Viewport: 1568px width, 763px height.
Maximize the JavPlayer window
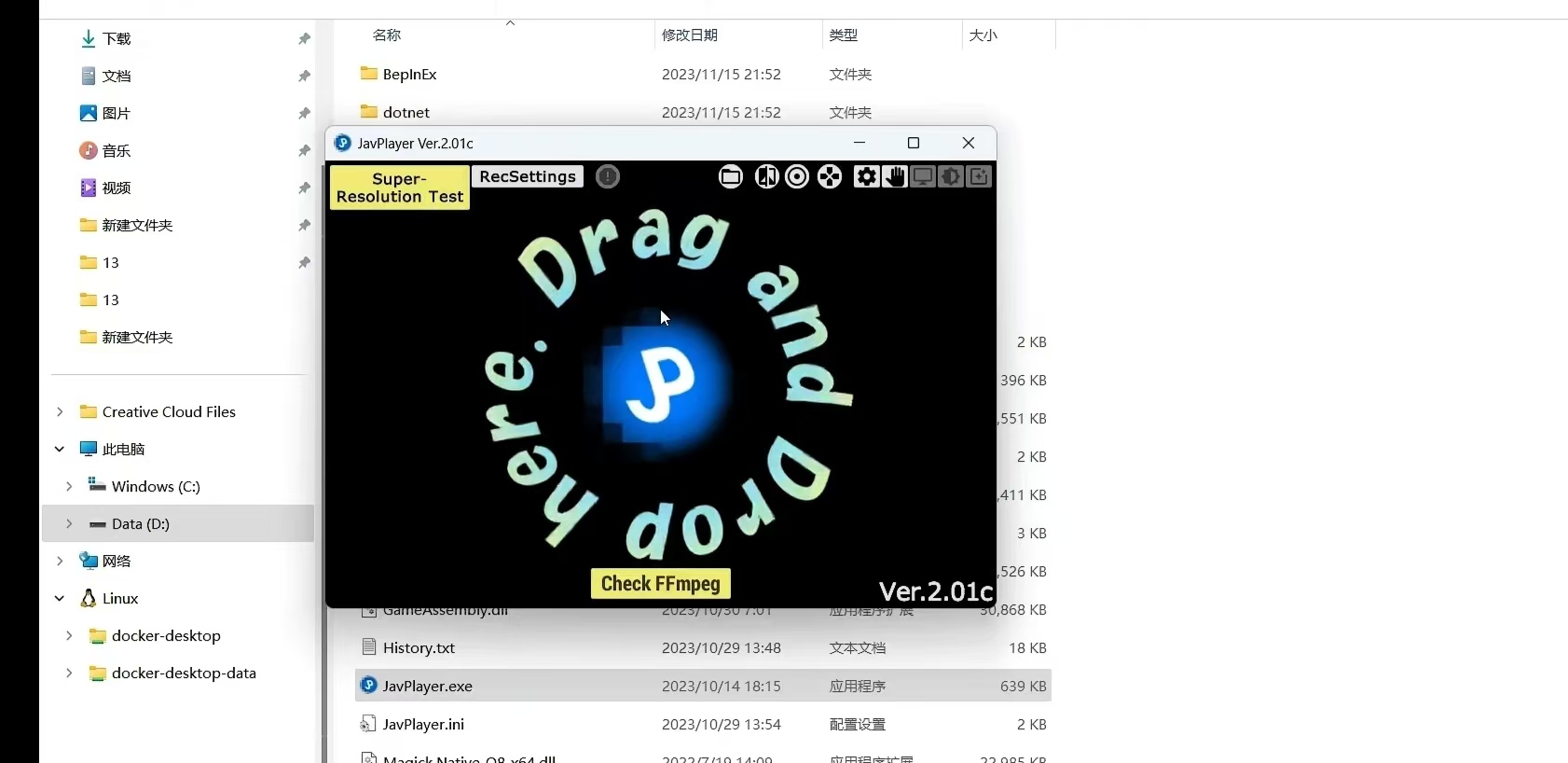click(914, 143)
